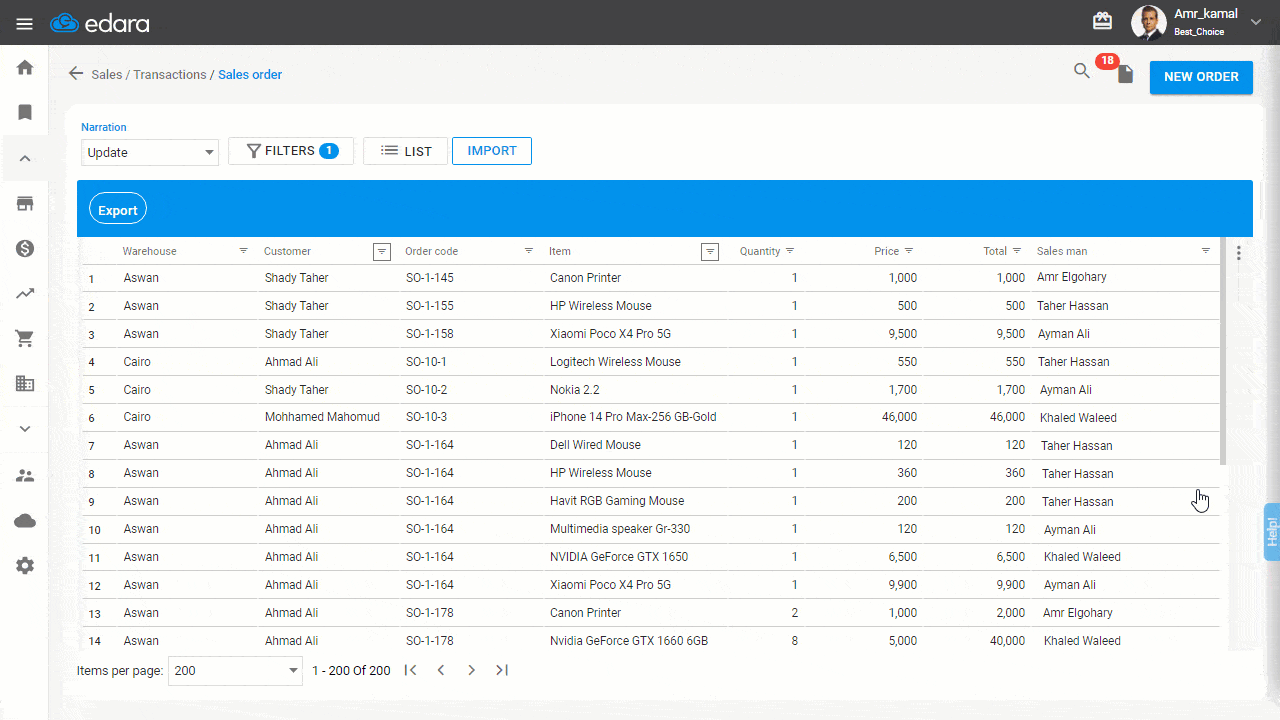Open the dollar finance icon in sidebar

click(25, 248)
